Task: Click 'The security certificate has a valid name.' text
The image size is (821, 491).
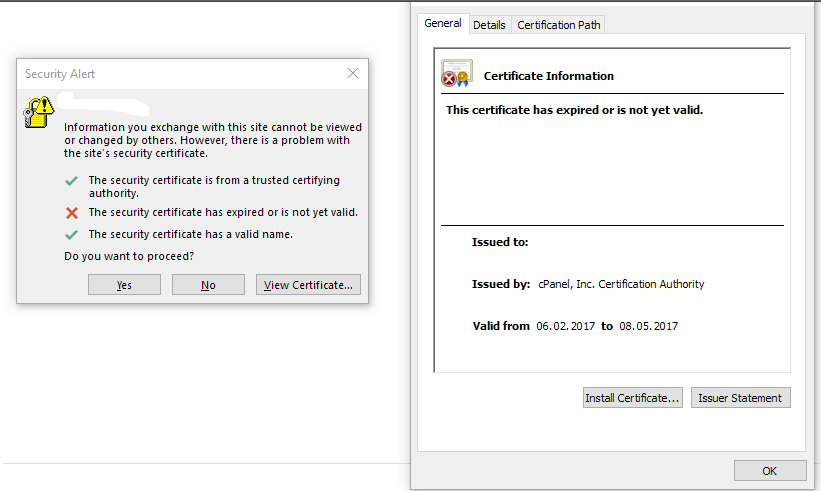Action: (x=191, y=234)
